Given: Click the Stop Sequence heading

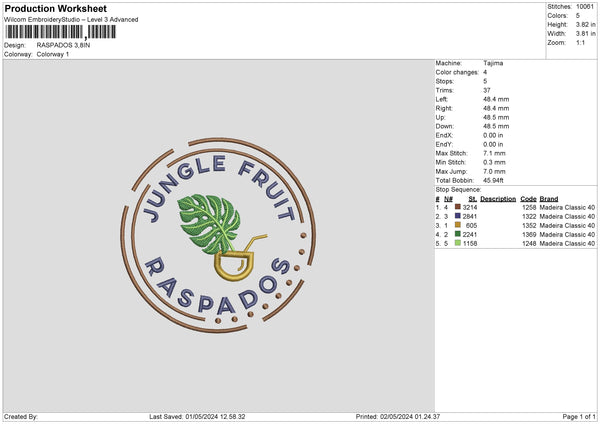Looking at the screenshot, I should tap(458, 190).
